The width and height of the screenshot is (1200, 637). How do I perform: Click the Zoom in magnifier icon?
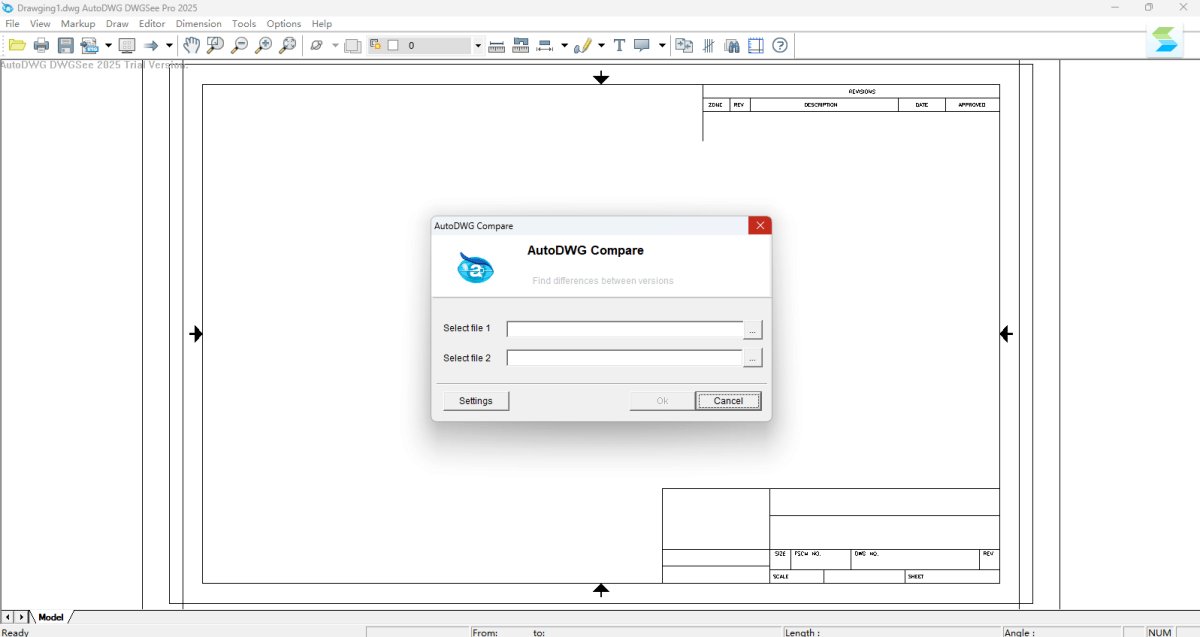pos(263,45)
